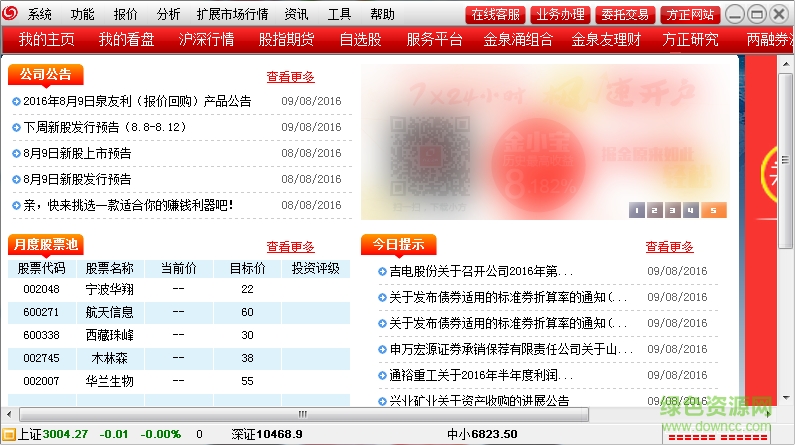Select banner slide 3 indicator
795x445 pixels.
672,210
